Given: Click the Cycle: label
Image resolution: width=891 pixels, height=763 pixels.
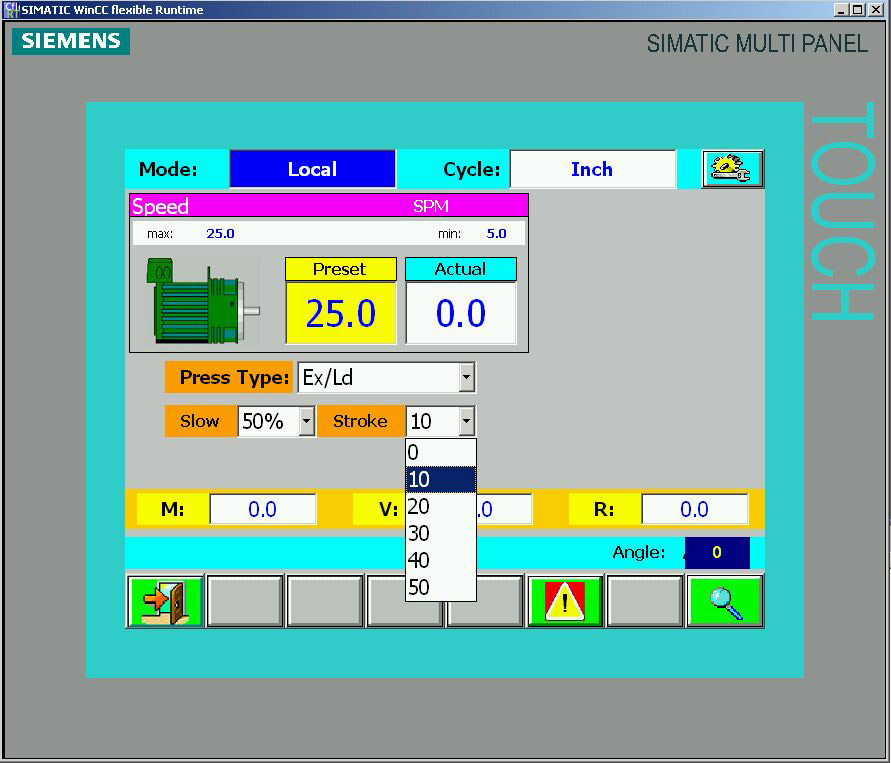Looking at the screenshot, I should coord(472,169).
